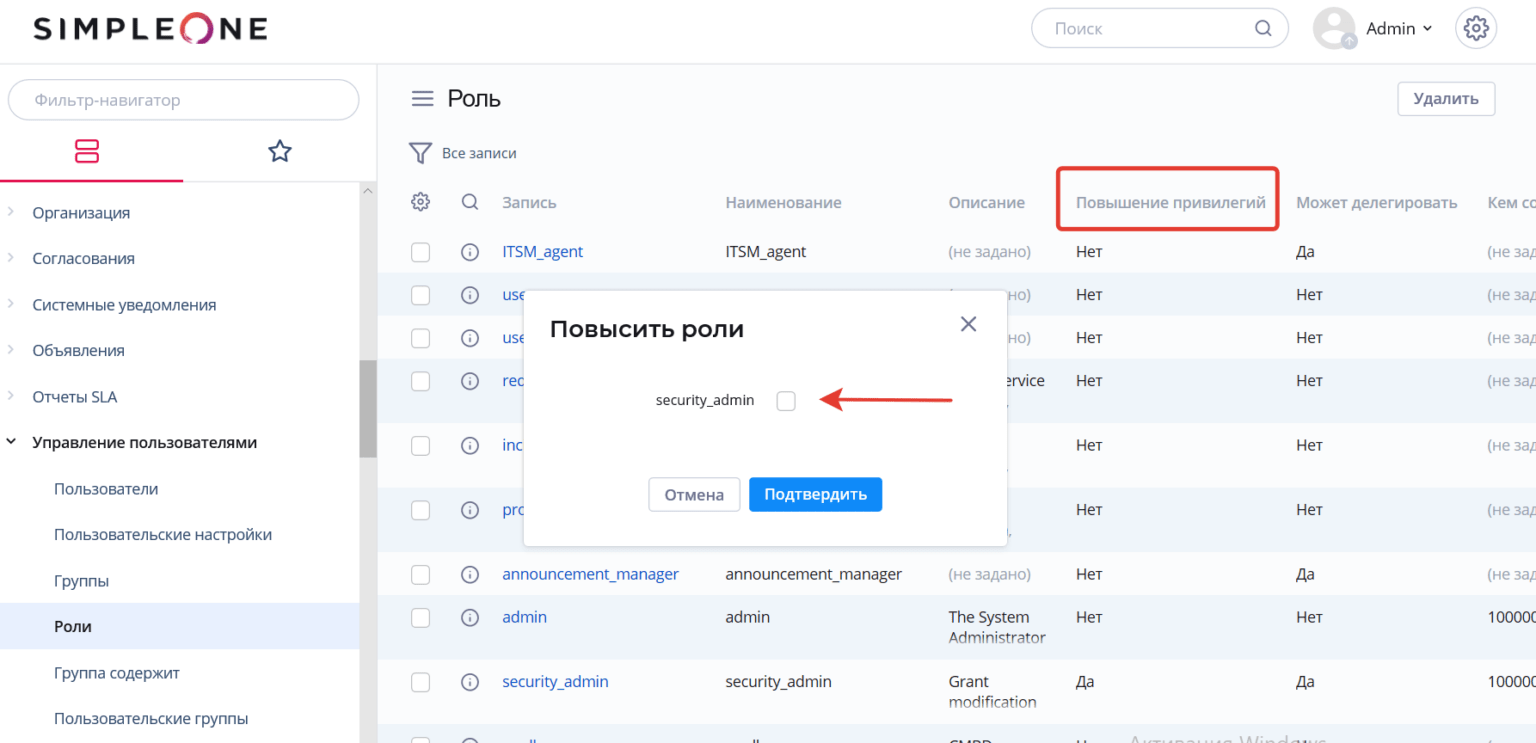Screen dimensions: 1536x743
Task: Sort by the Запись column header
Action: click(x=529, y=202)
